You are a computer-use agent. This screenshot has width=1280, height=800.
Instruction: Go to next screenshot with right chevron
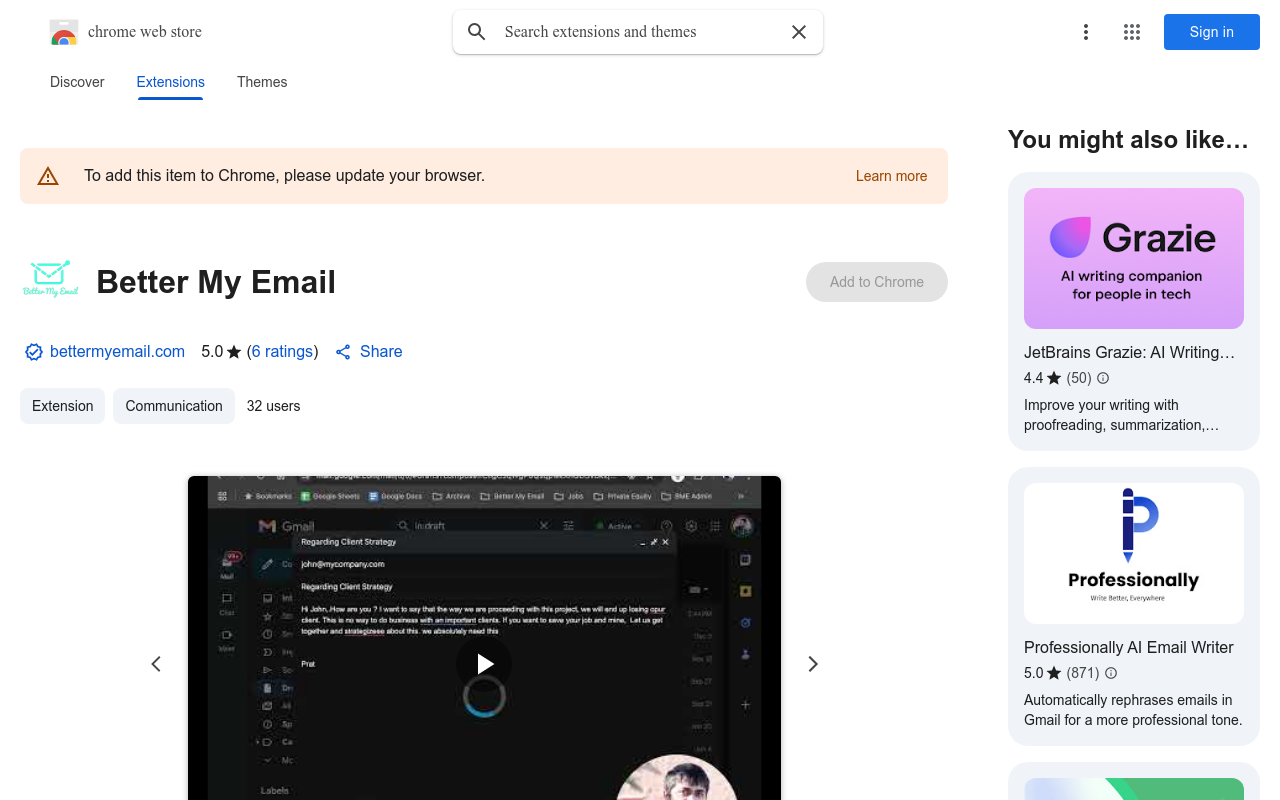pos(813,664)
